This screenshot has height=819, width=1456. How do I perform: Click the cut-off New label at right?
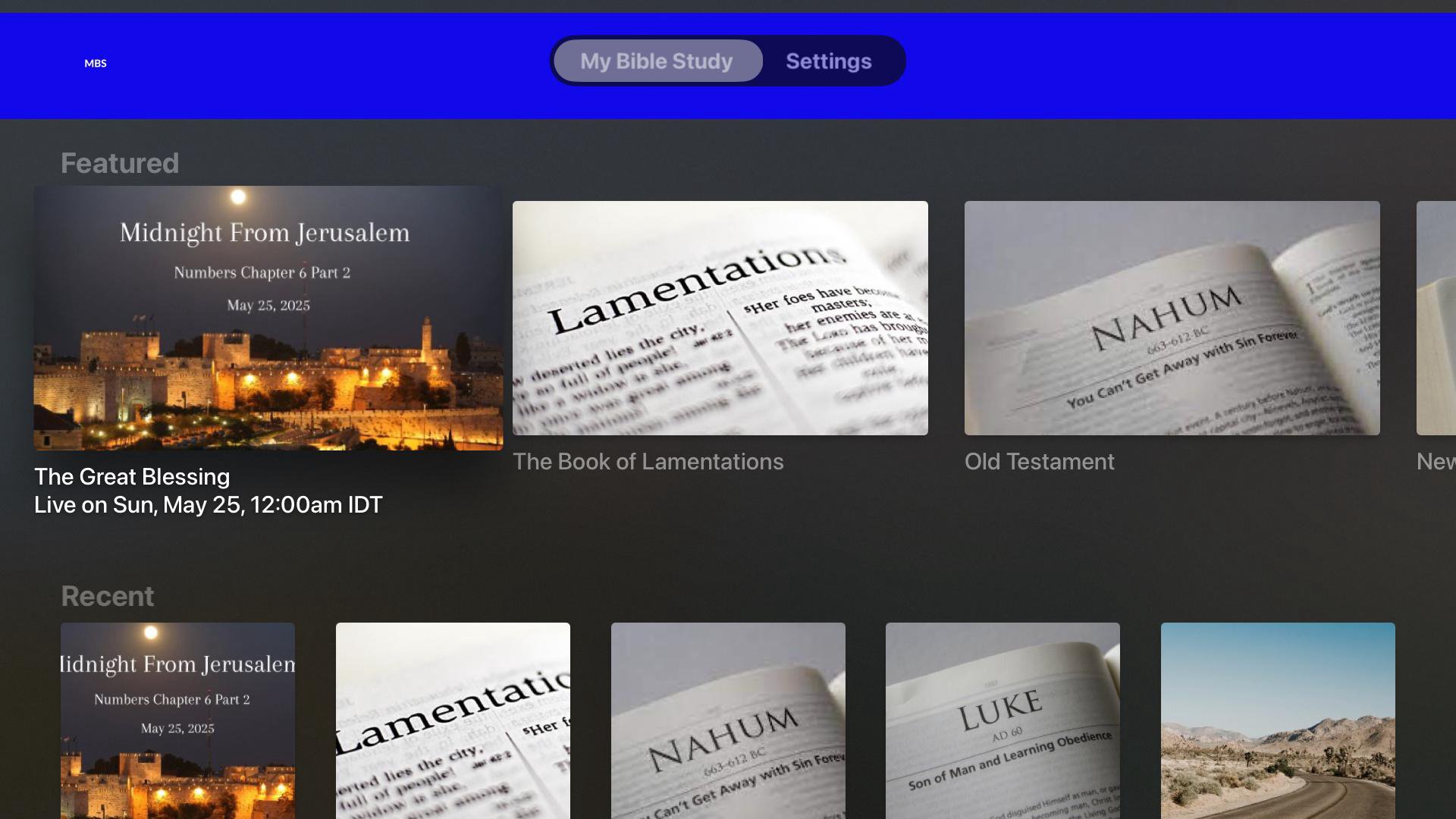pos(1436,462)
